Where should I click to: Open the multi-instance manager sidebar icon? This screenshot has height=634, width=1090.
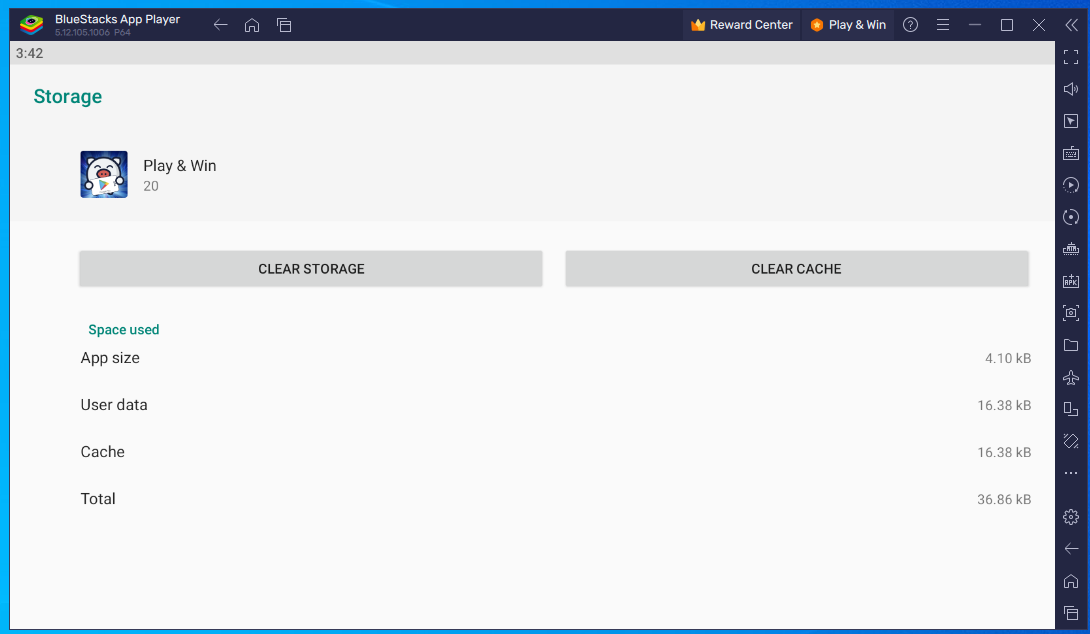point(1071,249)
